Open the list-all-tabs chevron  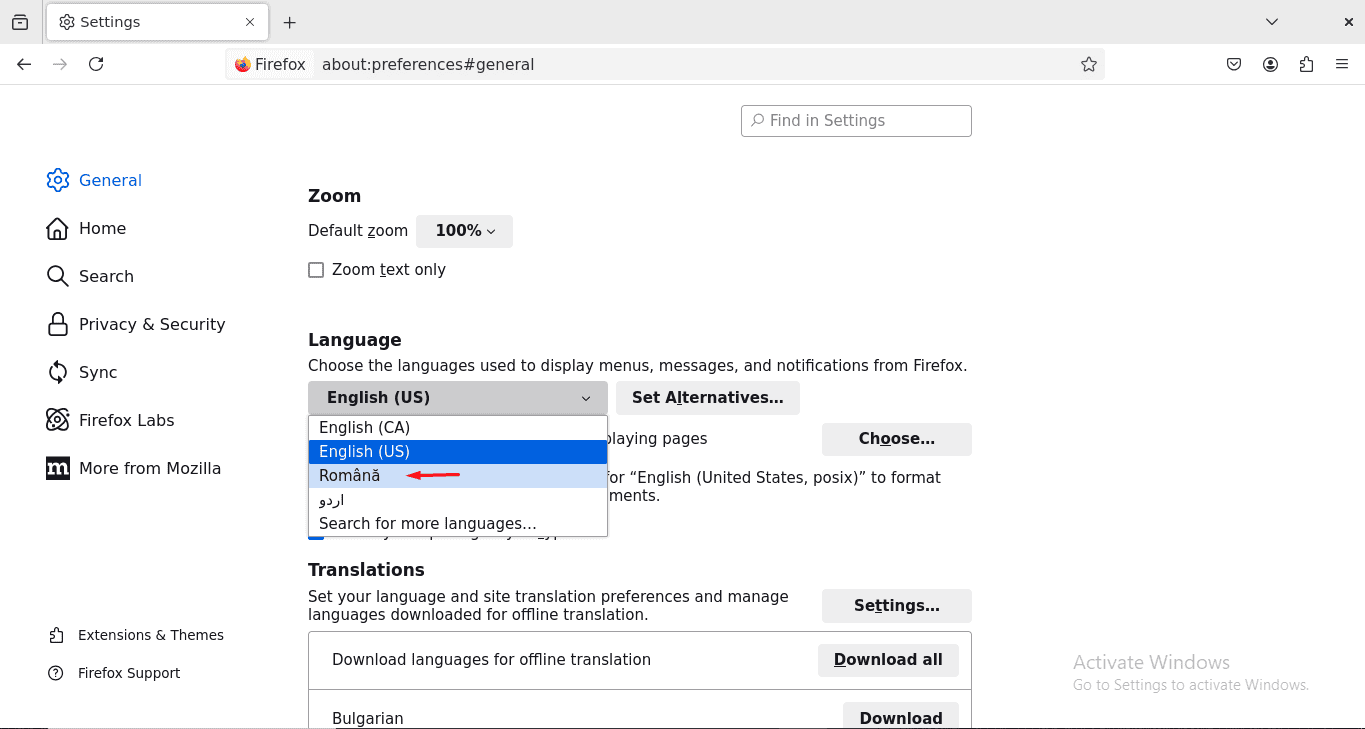click(1271, 21)
